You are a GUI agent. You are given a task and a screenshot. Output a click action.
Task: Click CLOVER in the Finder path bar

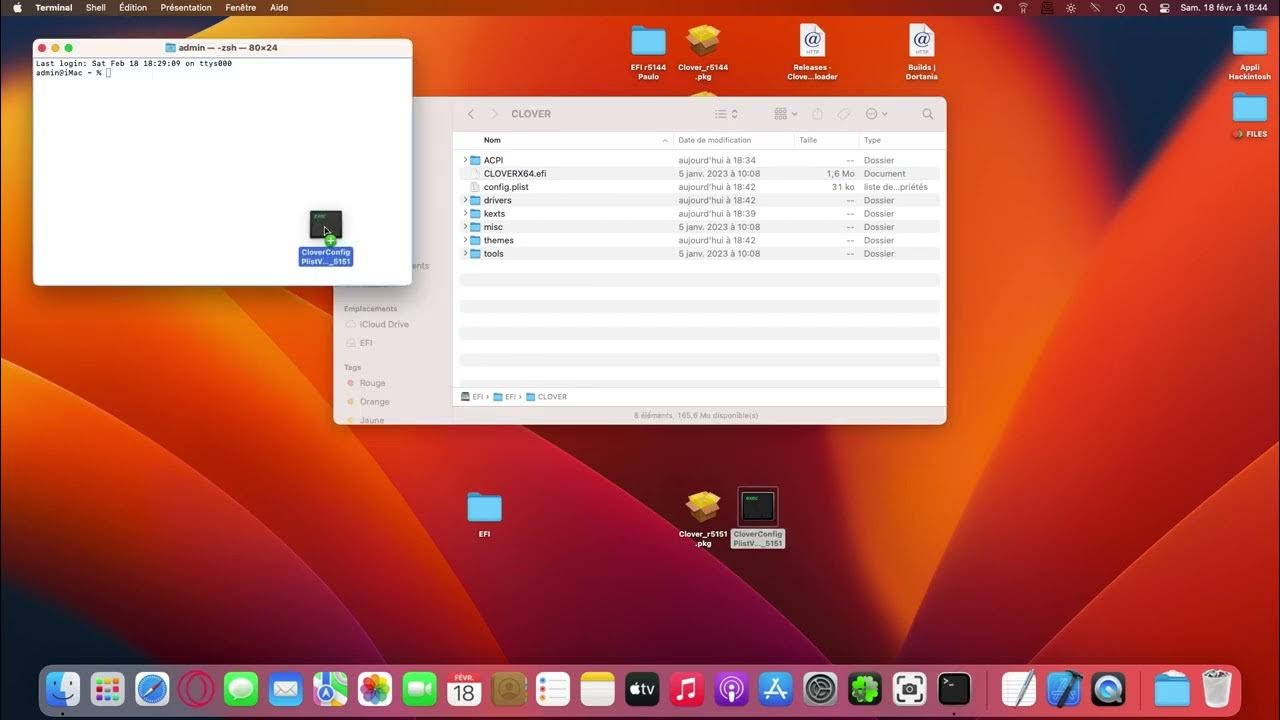[x=546, y=397]
